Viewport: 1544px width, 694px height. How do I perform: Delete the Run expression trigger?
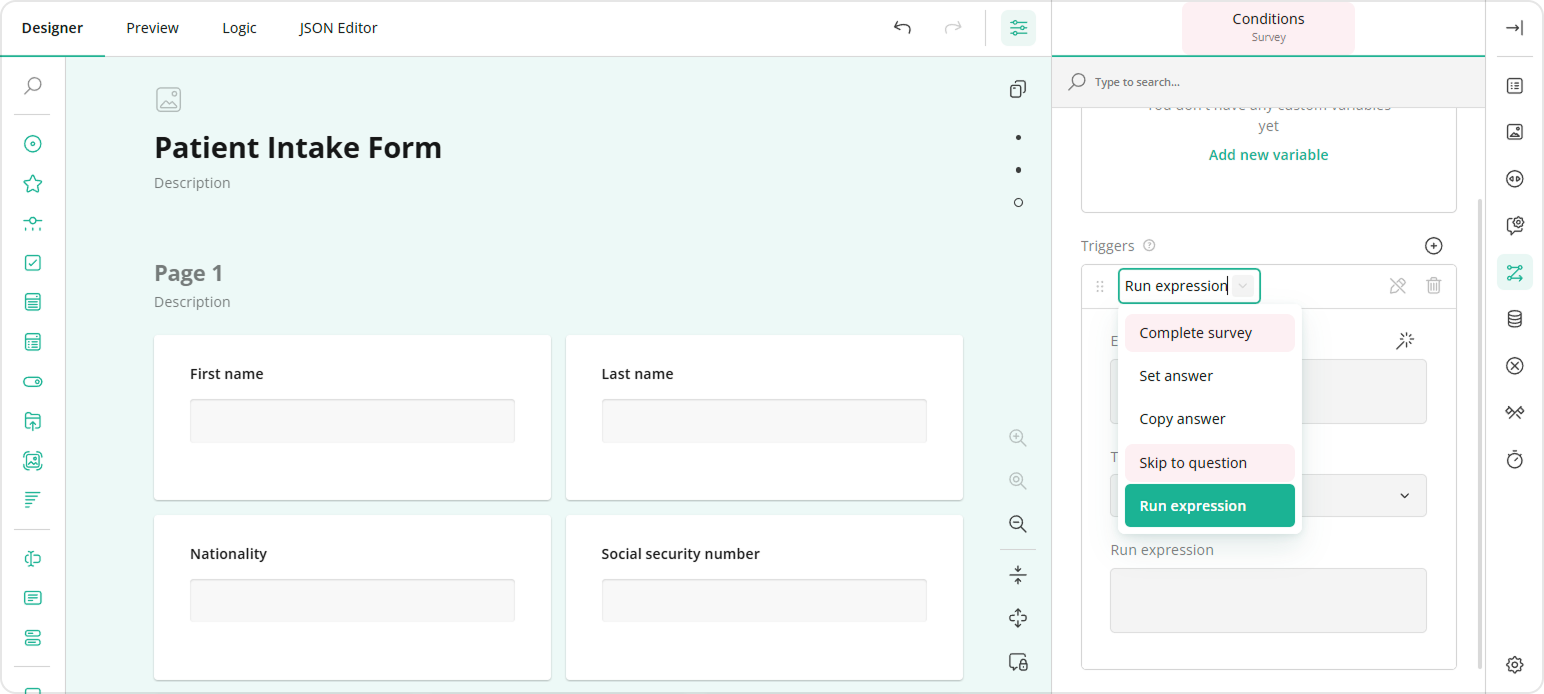[1433, 285]
